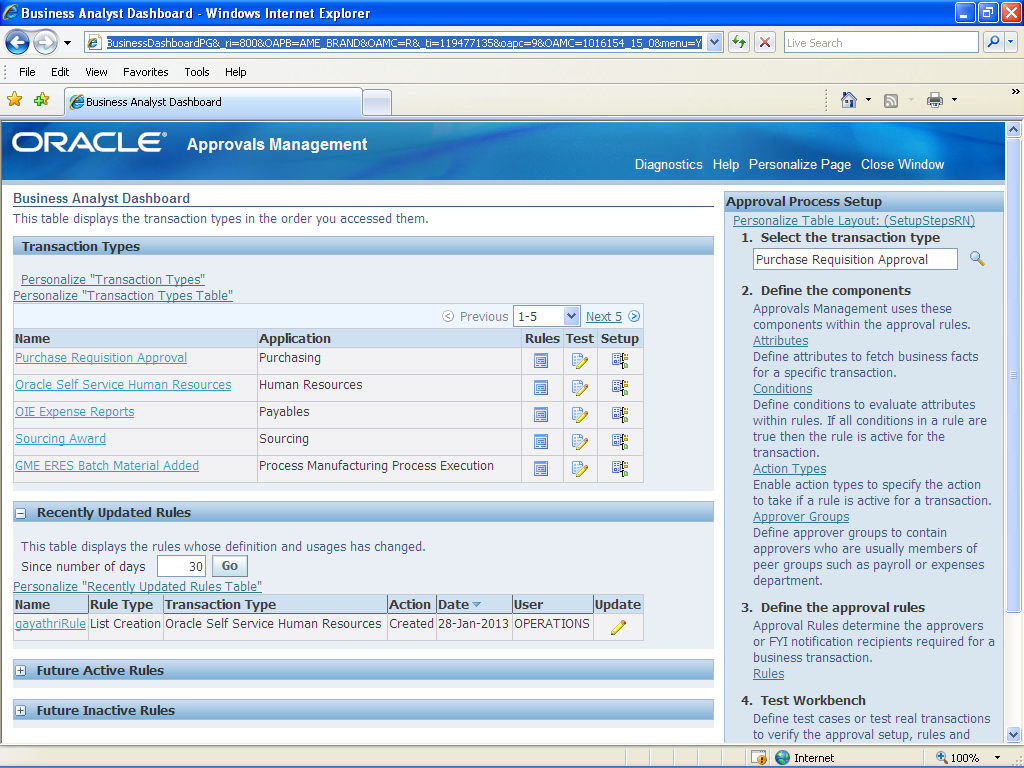Open Setup icon for Sourcing Award
Screen dimensions: 1024x768
(x=620, y=441)
